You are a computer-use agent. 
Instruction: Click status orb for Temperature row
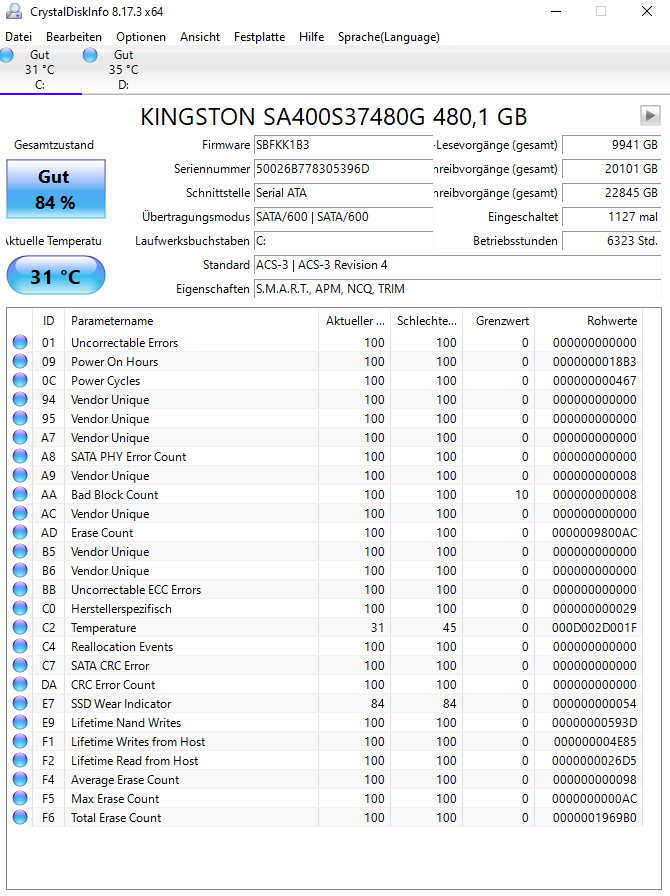pyautogui.click(x=20, y=627)
